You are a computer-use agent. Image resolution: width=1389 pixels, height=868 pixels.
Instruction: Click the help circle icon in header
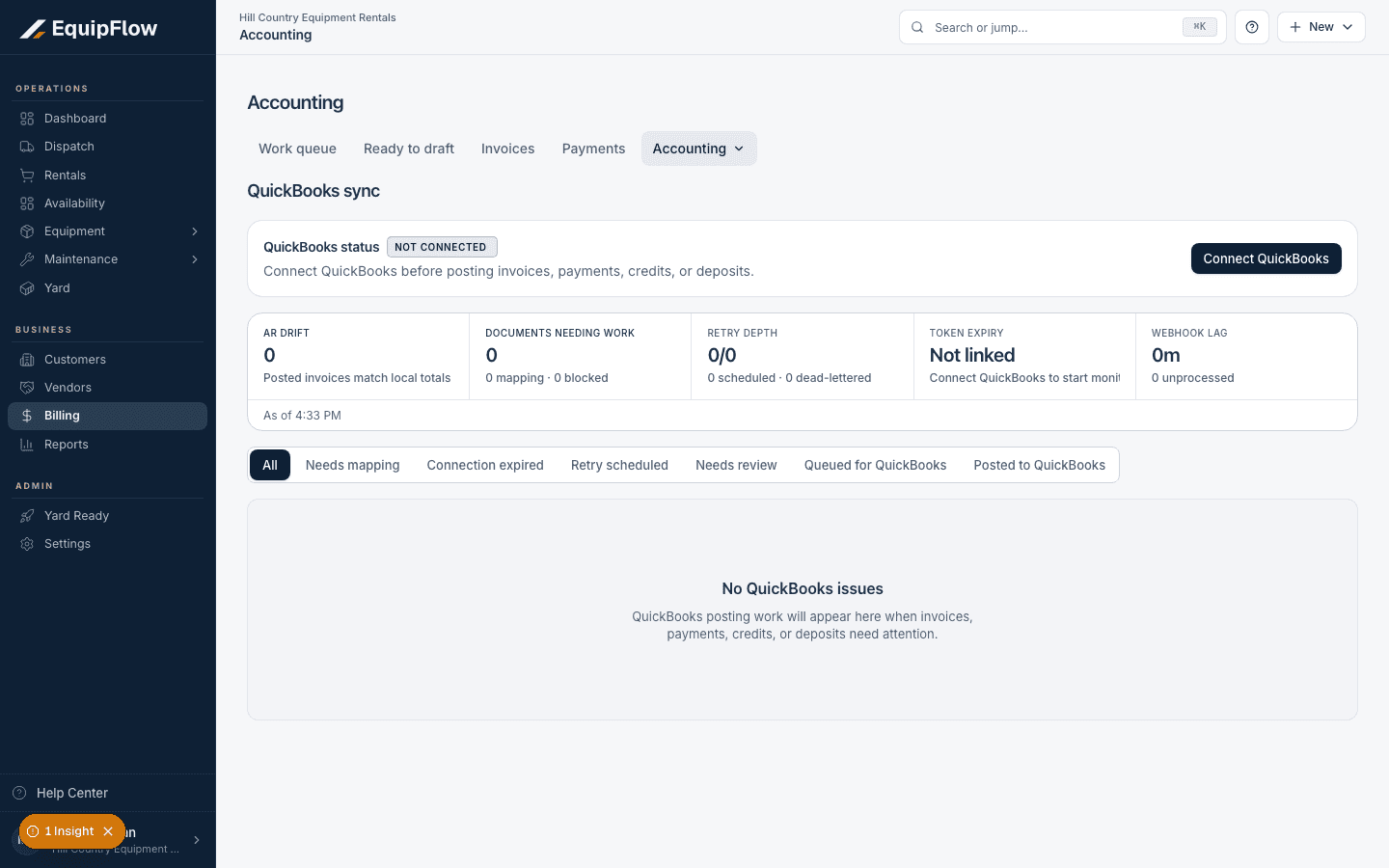1252,27
